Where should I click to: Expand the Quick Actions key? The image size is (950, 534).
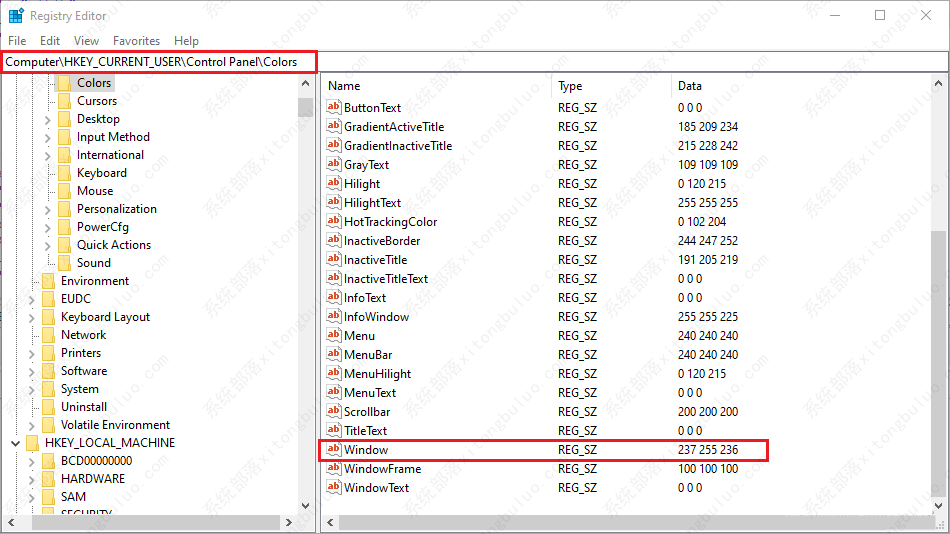coord(47,245)
